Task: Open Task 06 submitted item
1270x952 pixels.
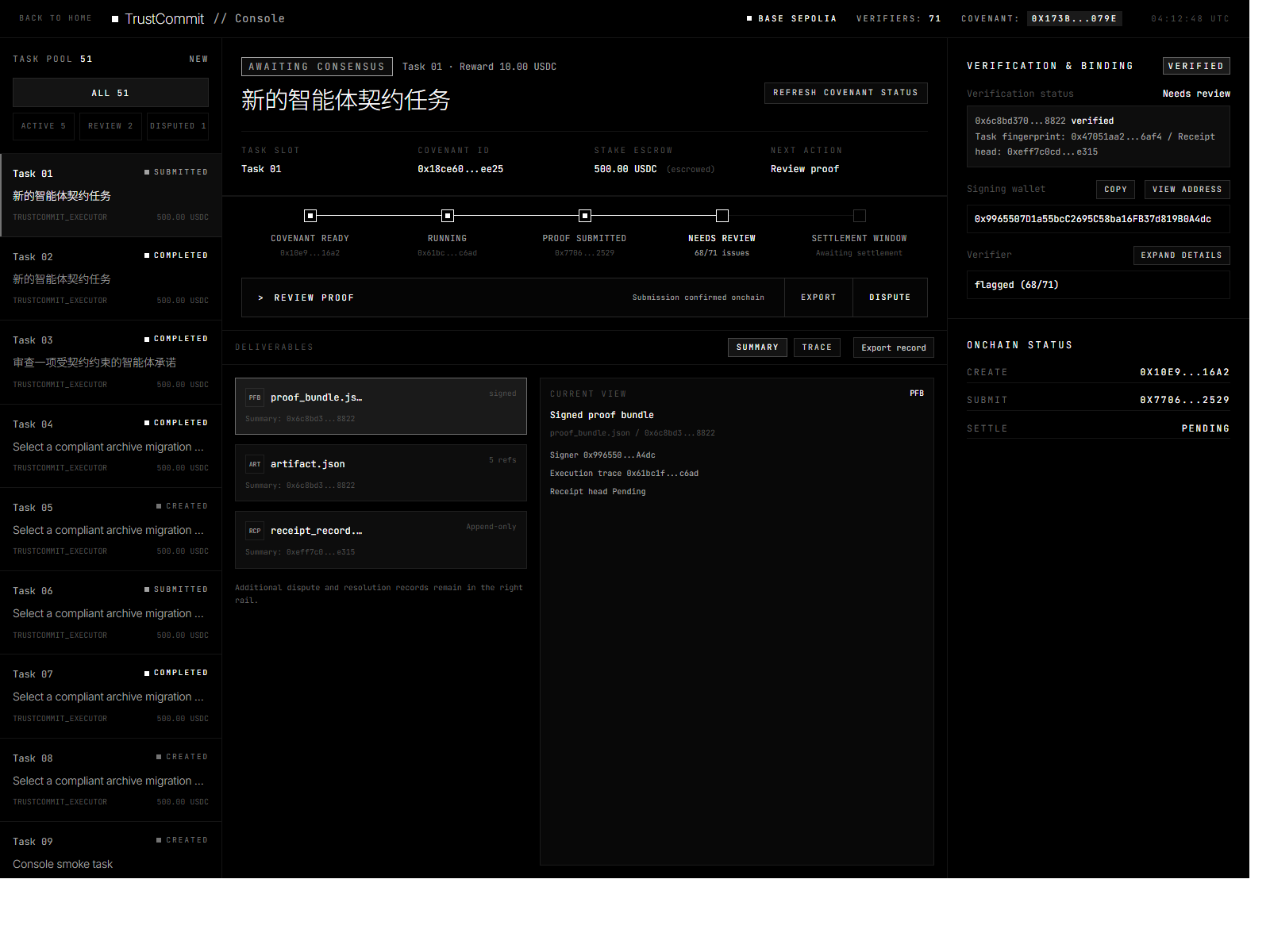Action: pos(111,612)
